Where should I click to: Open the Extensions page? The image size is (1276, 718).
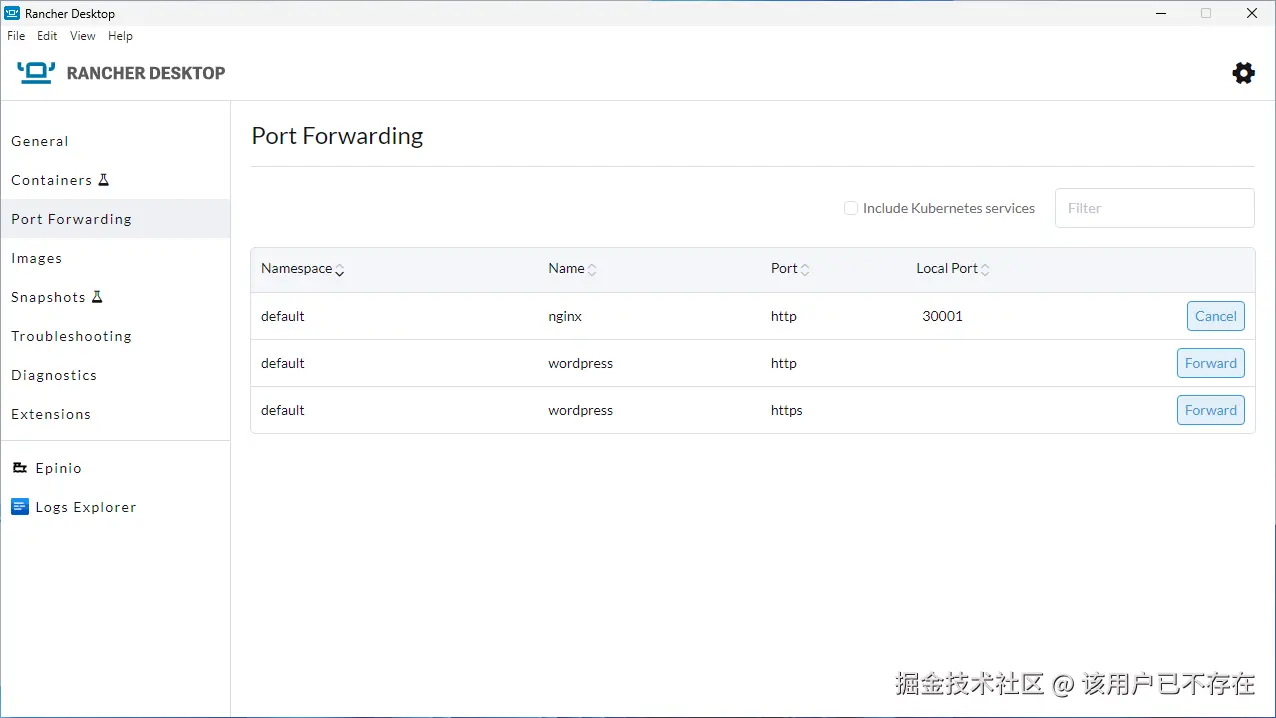115,414
